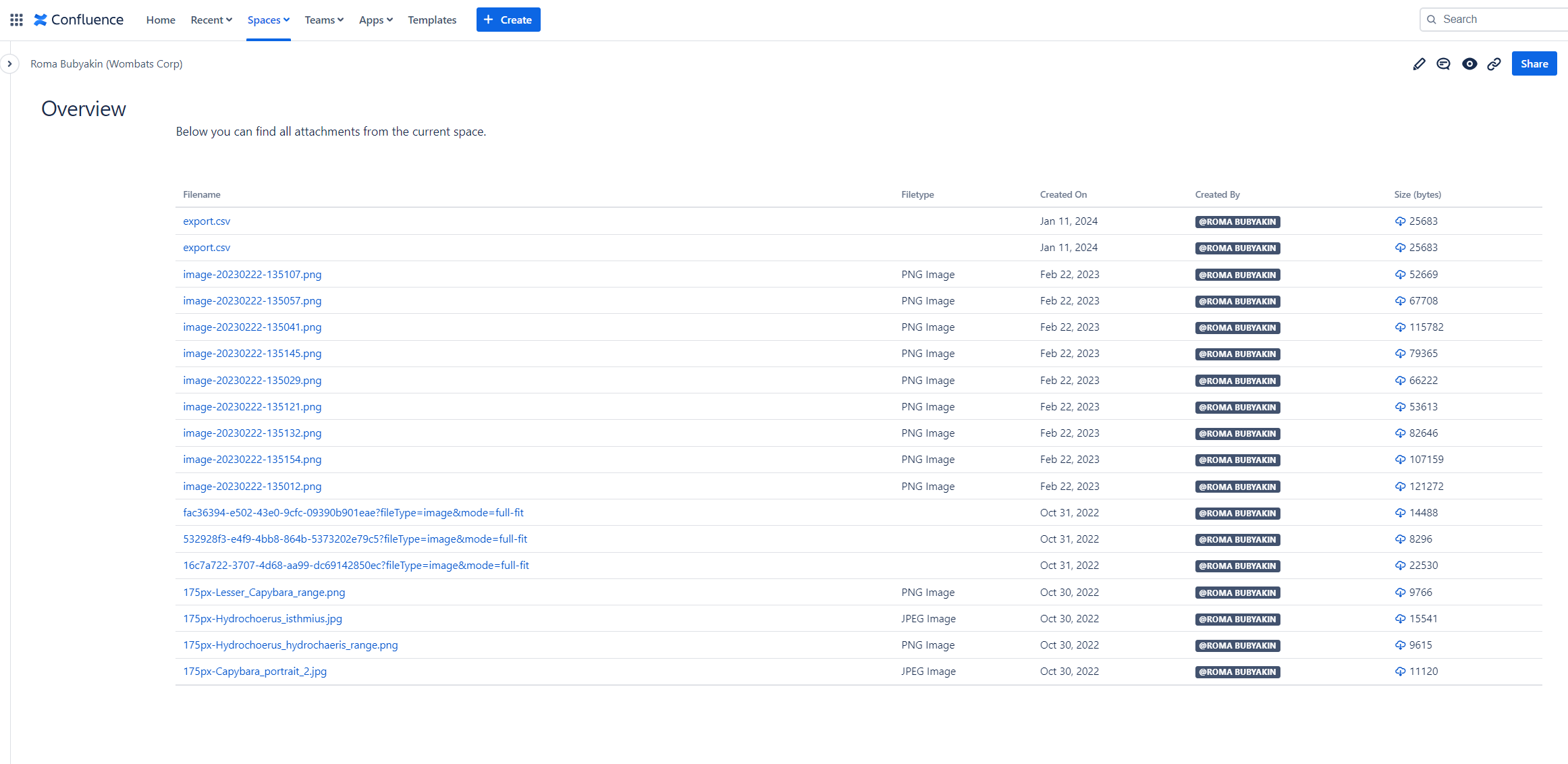Expand the collapsed left sidebar
Image resolution: width=1568 pixels, height=764 pixels.
[9, 64]
